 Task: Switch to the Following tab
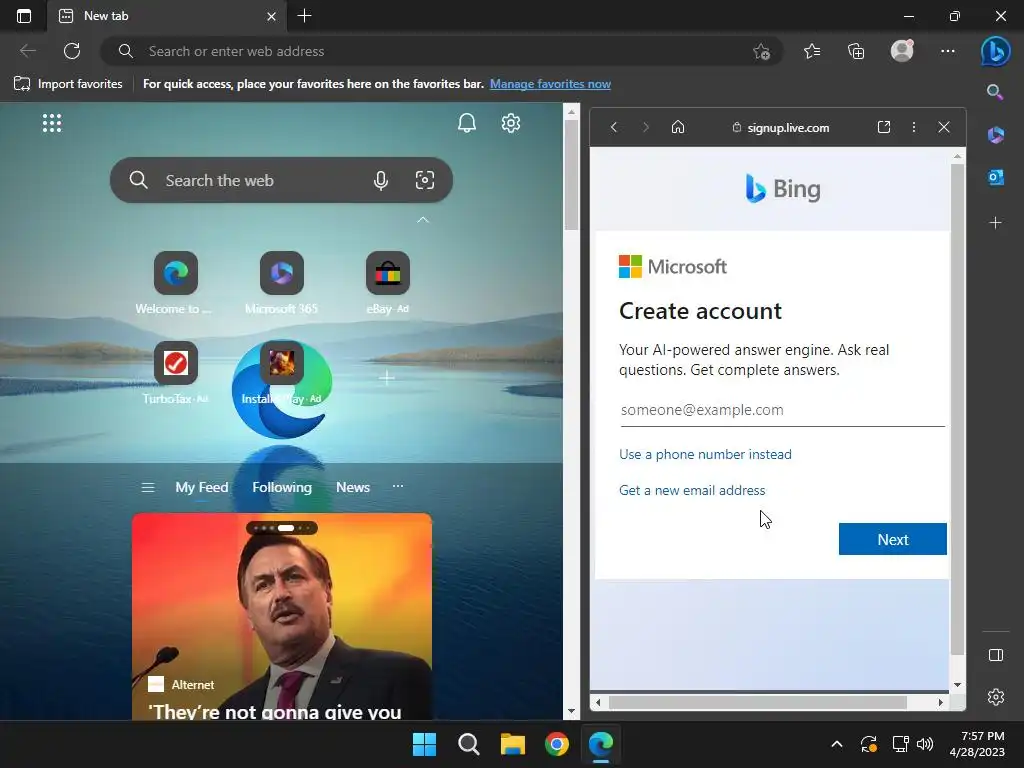pos(282,487)
